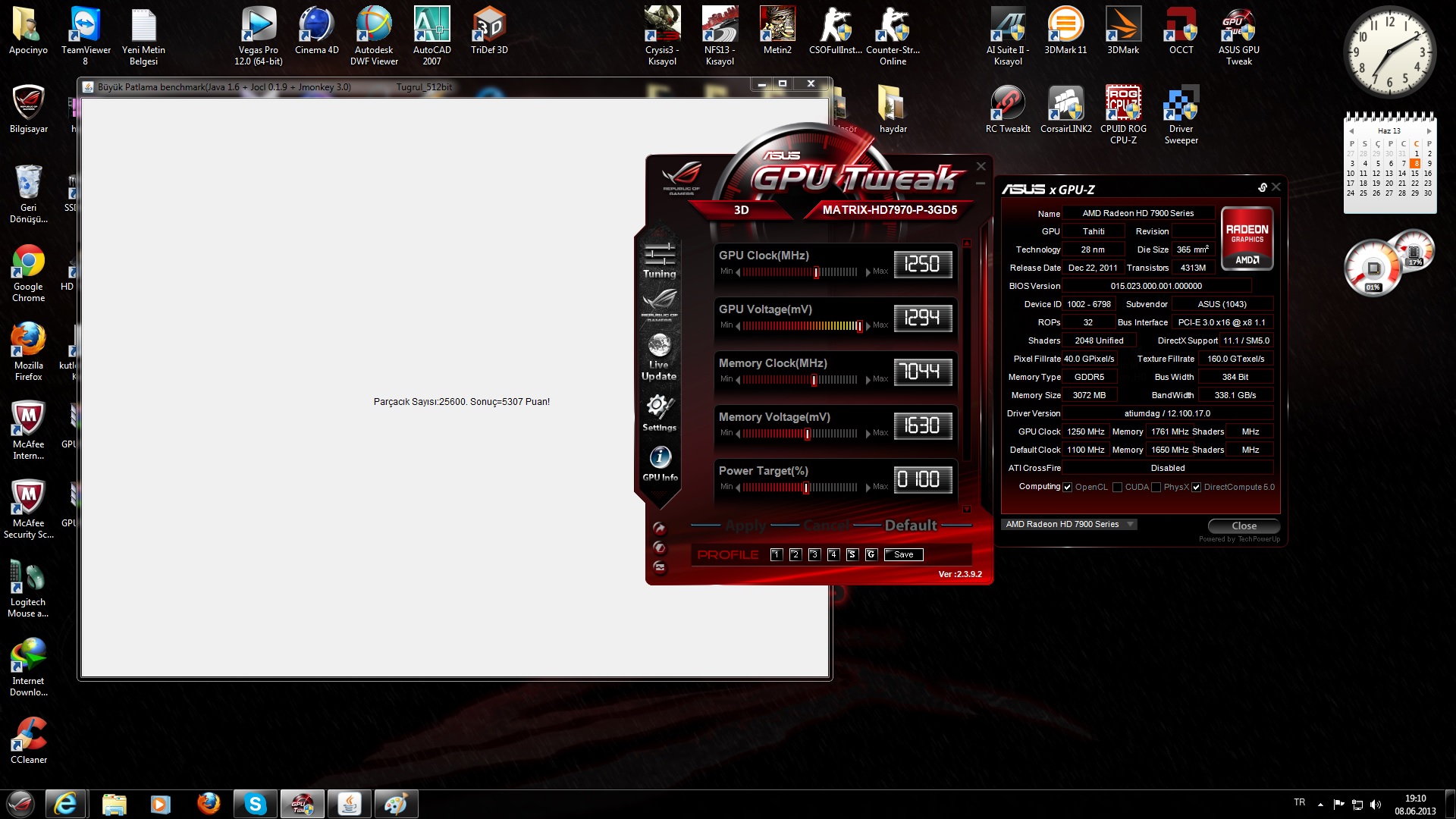Select profile 2 in GPU Tweak
Viewport: 1456px width, 819px height.
(795, 554)
